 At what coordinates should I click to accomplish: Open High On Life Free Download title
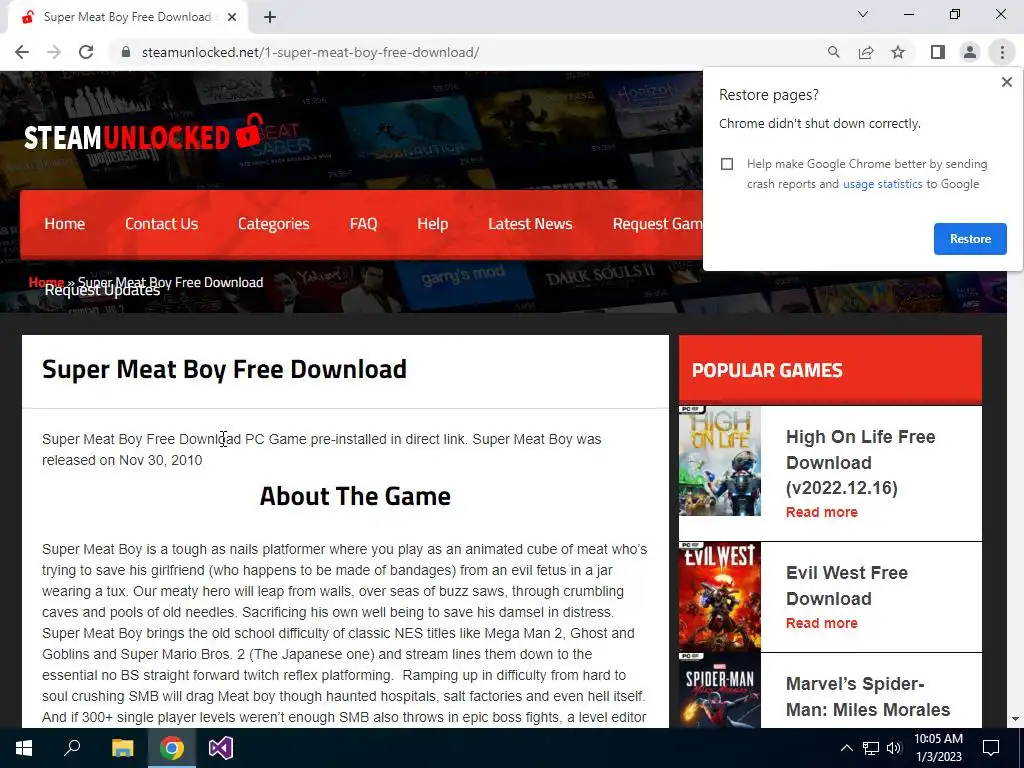point(861,462)
